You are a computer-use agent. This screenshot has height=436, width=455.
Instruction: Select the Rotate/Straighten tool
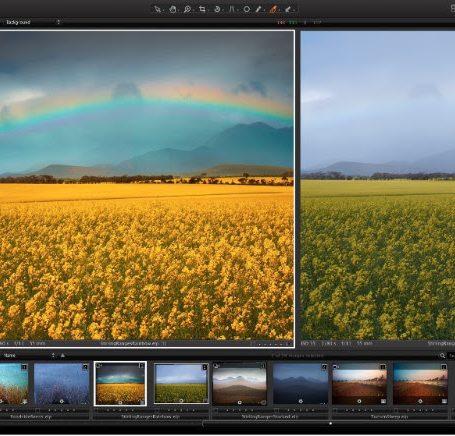tap(217, 9)
